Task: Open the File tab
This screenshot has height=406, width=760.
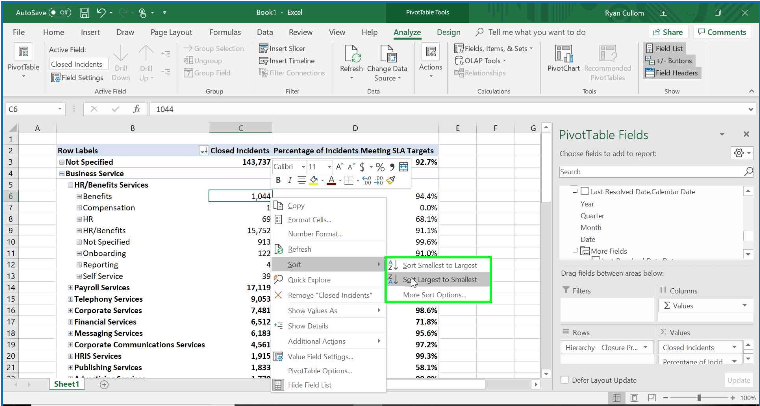Action: (x=18, y=32)
